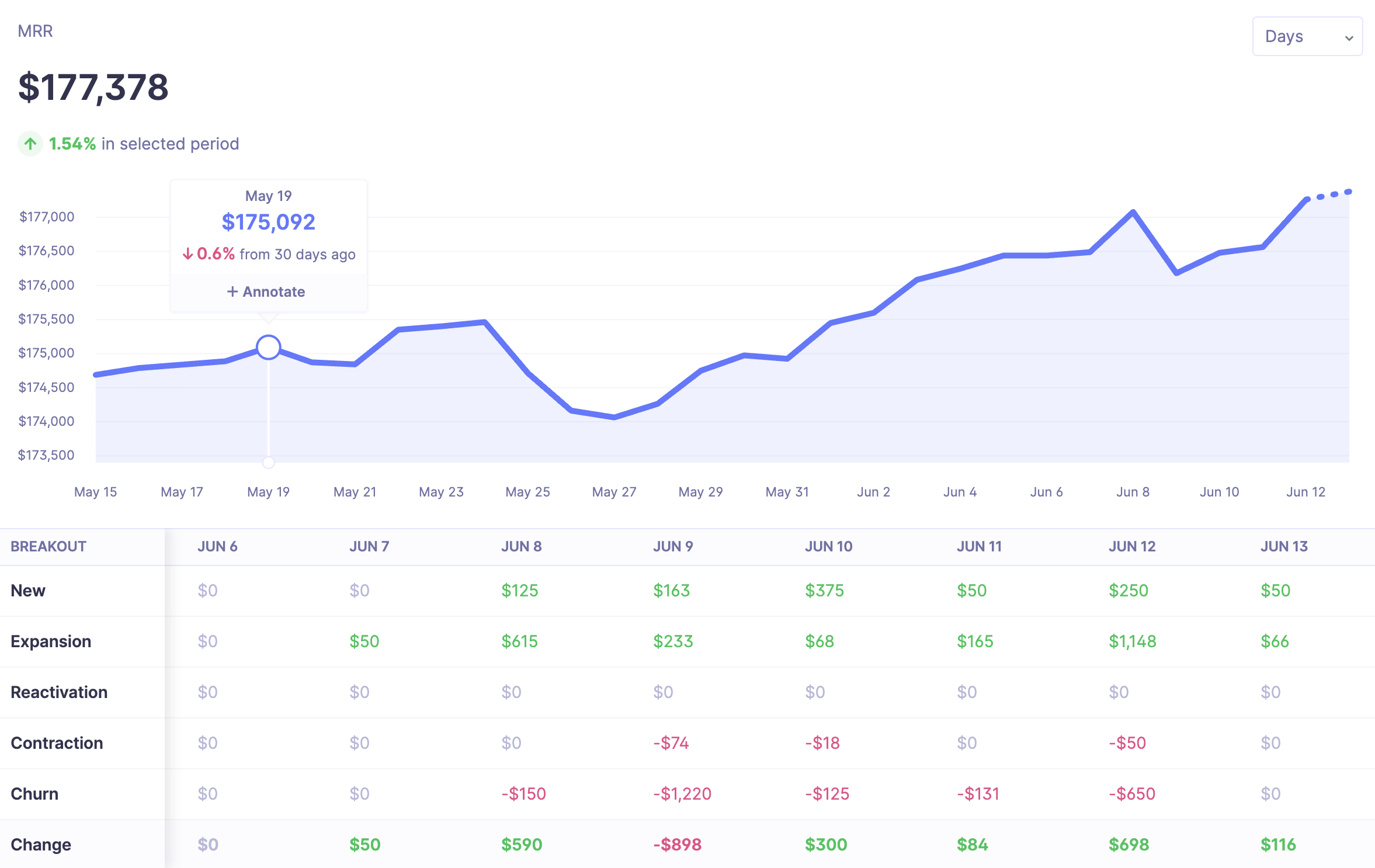This screenshot has width=1375, height=868.
Task: Click the $175,092 value link in tooltip
Action: (x=268, y=221)
